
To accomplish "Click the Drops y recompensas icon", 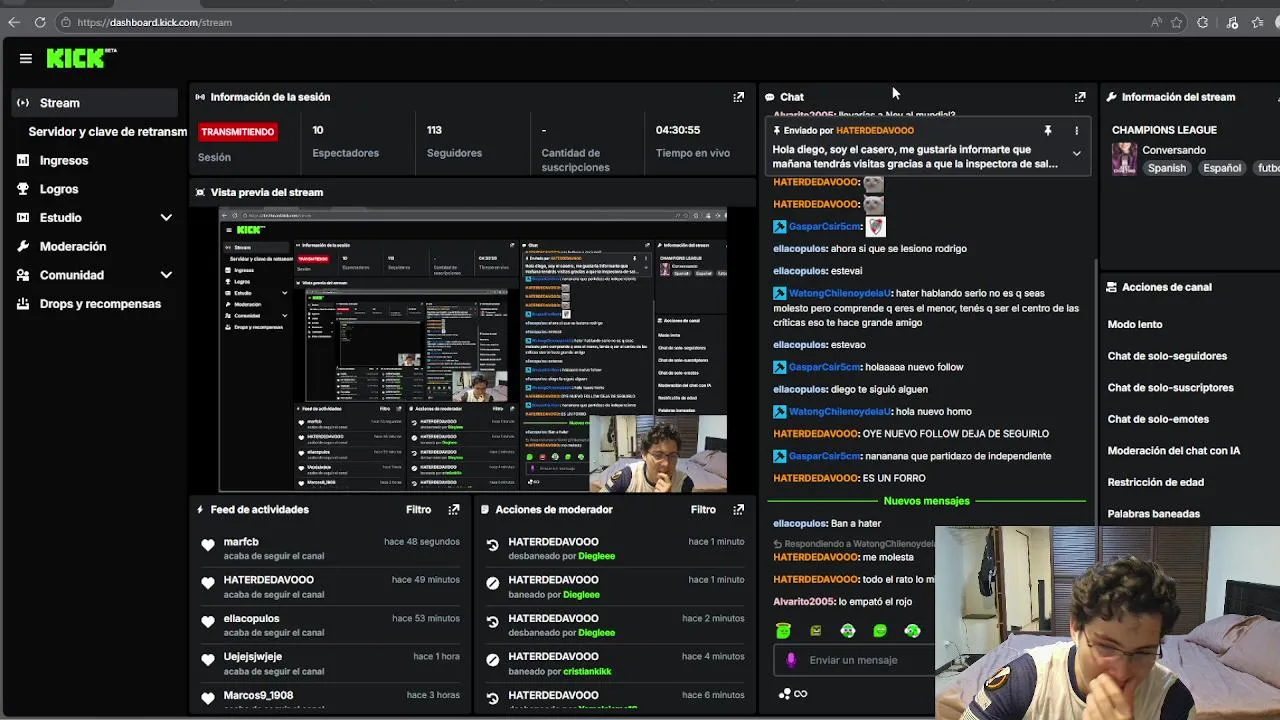I will (x=23, y=304).
